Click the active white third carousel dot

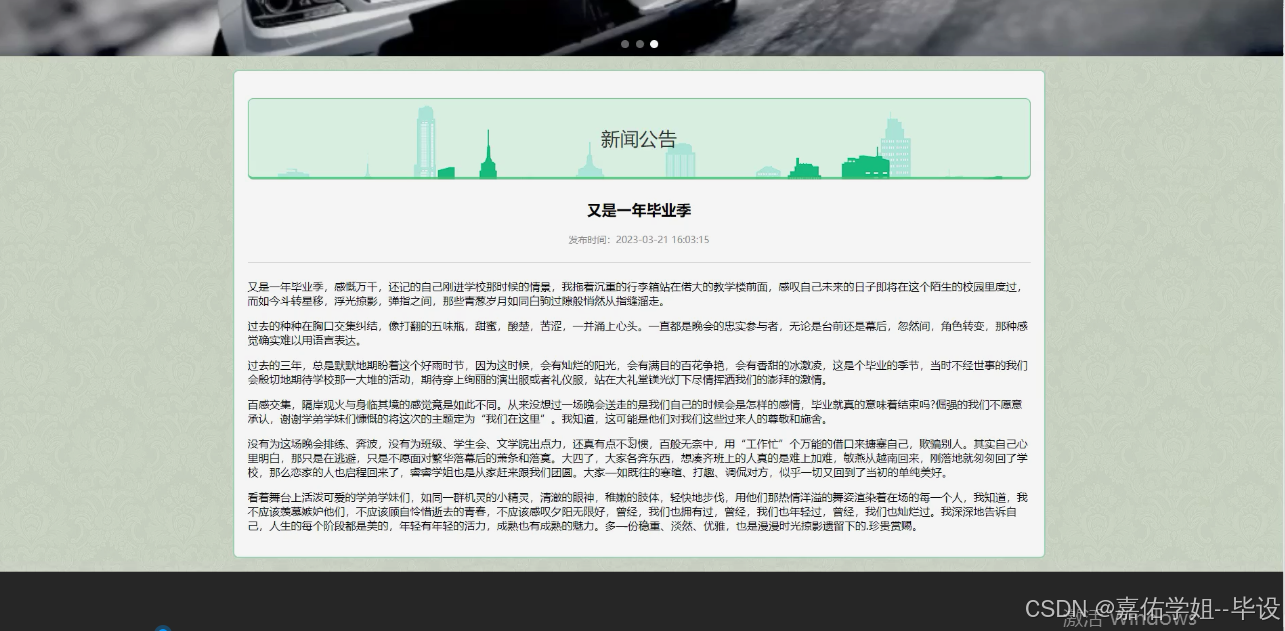[x=654, y=44]
